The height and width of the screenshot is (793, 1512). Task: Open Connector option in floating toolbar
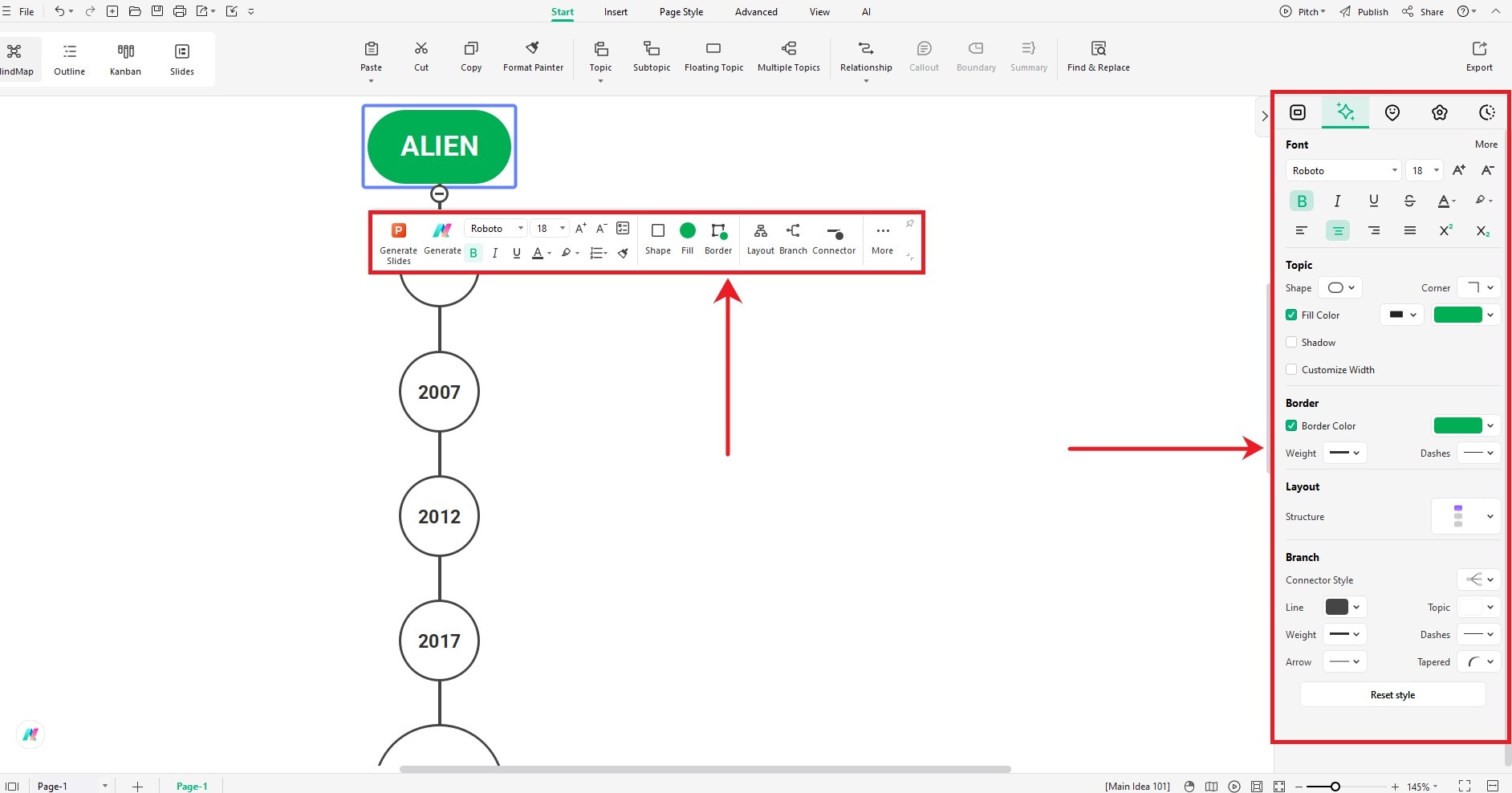coord(834,239)
